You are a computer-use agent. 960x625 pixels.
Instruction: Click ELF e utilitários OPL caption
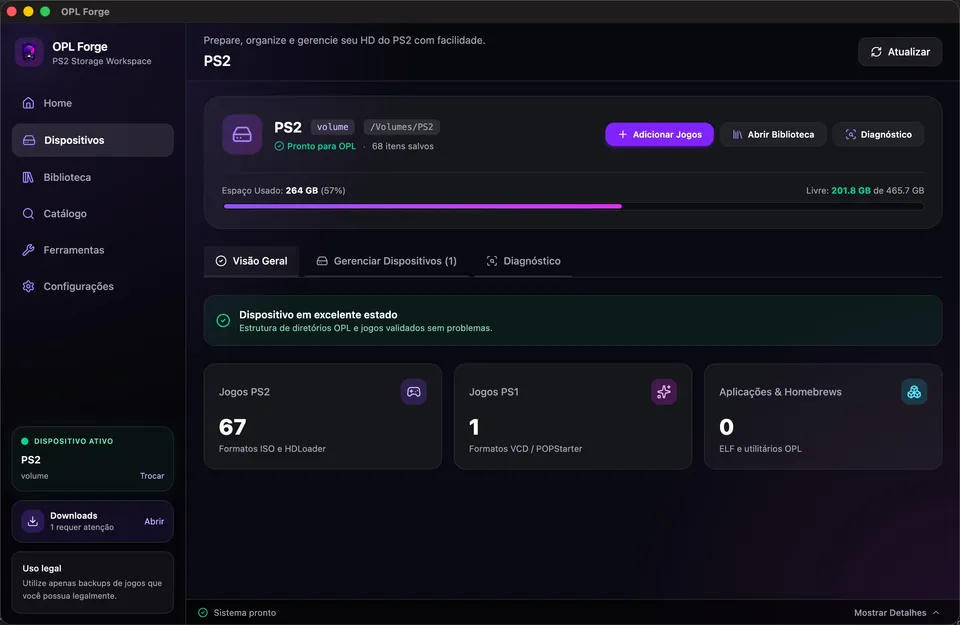[760, 449]
